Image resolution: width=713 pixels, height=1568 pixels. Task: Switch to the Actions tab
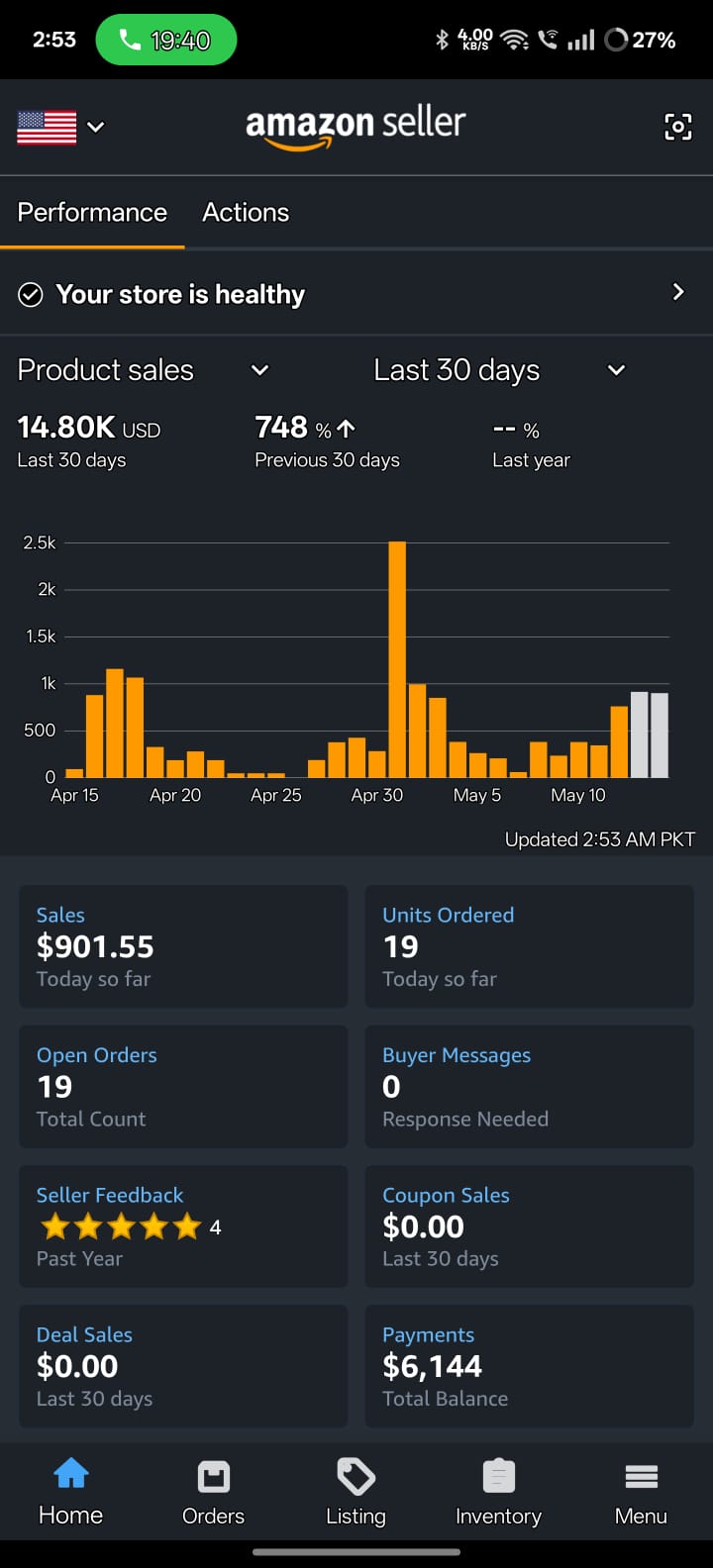coord(246,213)
